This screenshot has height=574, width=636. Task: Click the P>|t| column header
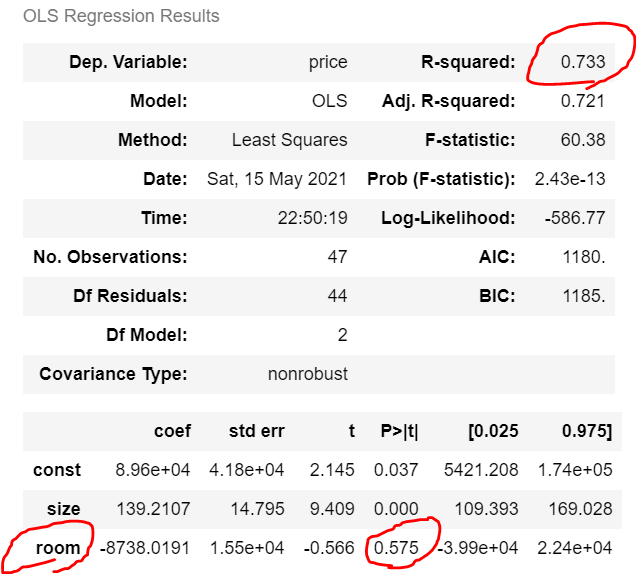coord(400,431)
